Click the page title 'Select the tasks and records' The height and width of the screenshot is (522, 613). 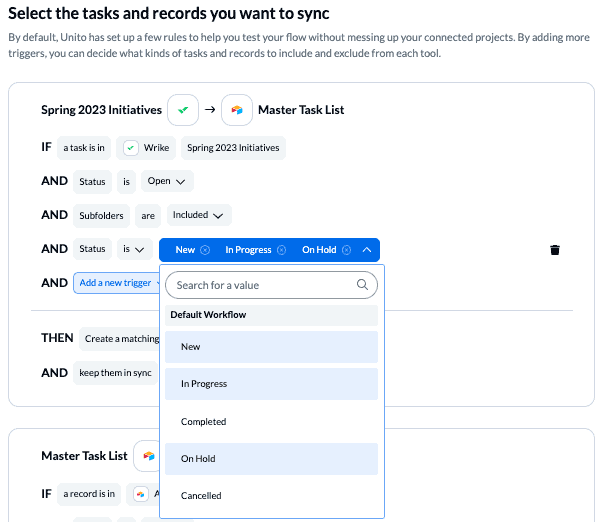click(168, 14)
